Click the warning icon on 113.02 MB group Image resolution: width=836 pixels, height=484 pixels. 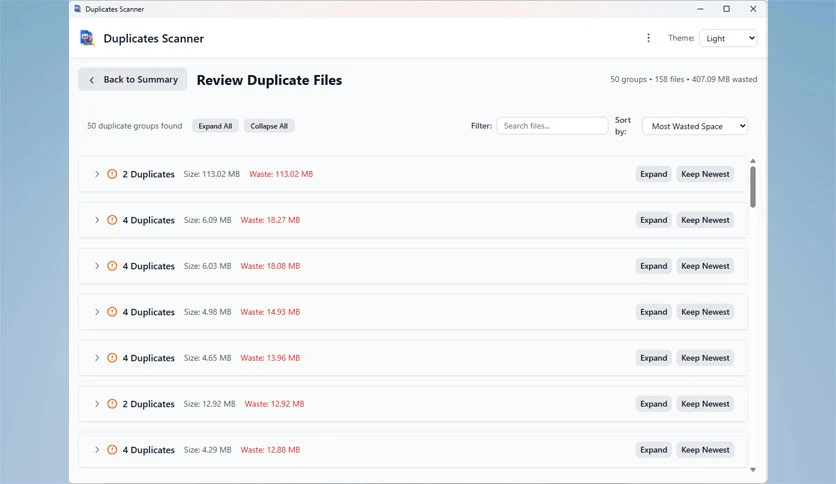tap(112, 174)
